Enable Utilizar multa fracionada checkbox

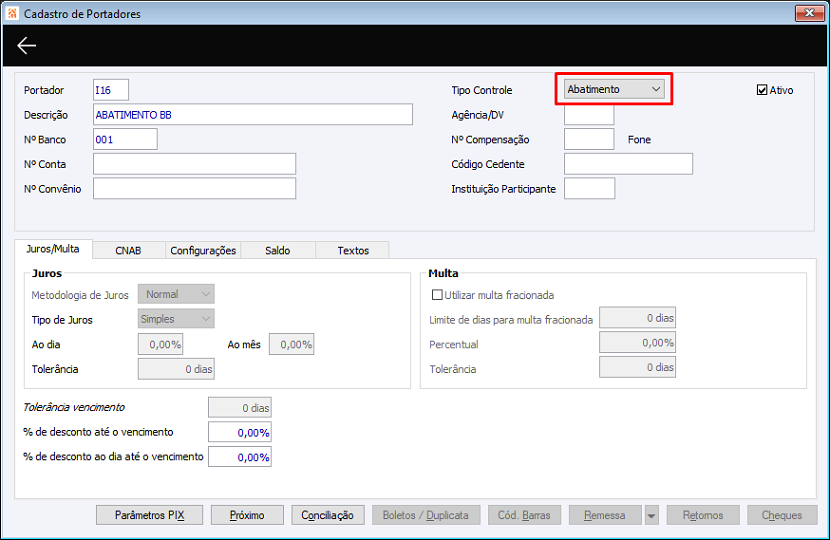(x=437, y=295)
